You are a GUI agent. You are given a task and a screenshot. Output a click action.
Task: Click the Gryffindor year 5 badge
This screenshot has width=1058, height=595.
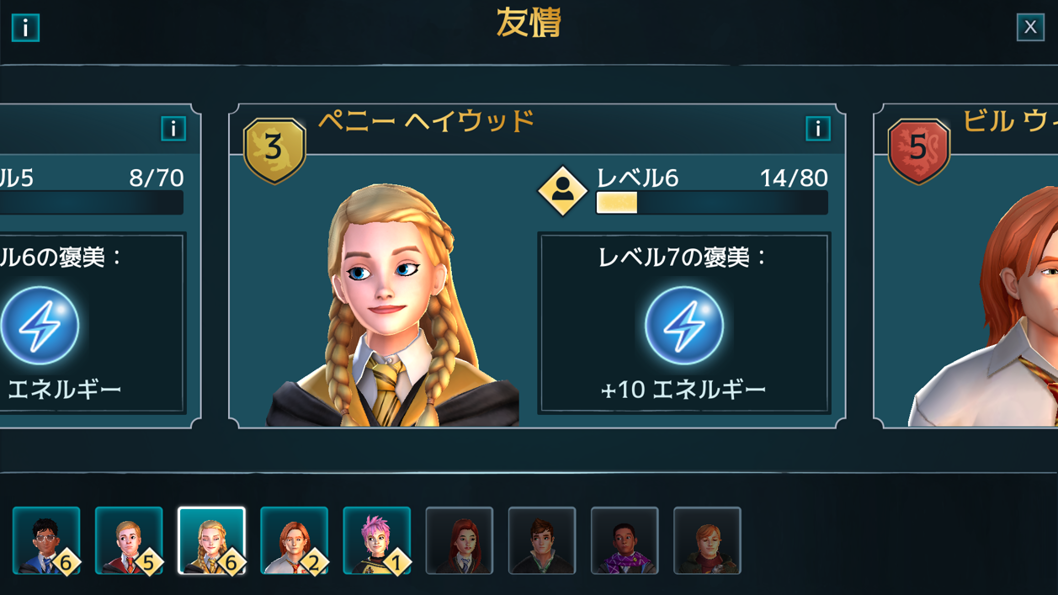[918, 150]
